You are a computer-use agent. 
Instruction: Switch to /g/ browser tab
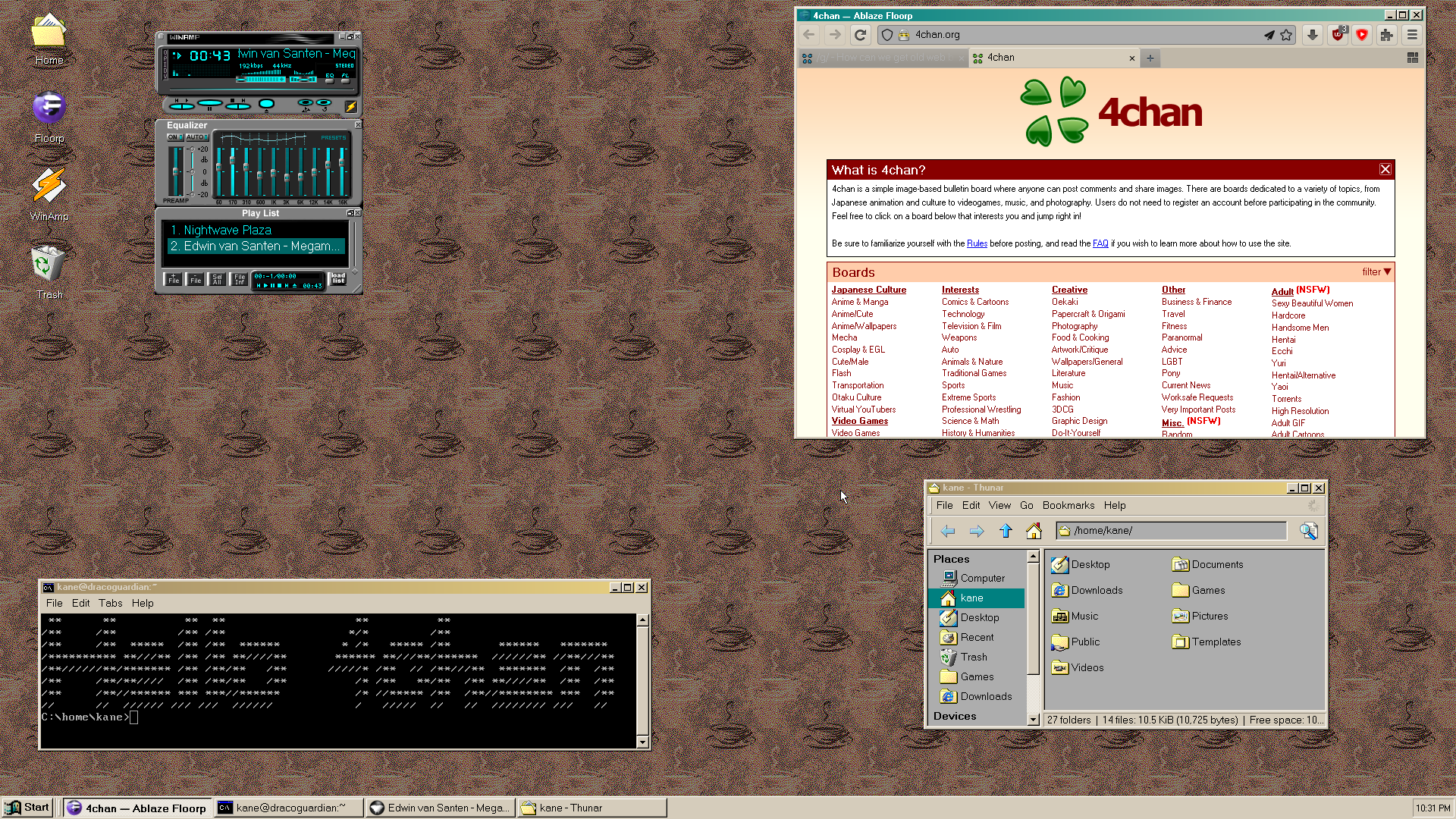(883, 58)
